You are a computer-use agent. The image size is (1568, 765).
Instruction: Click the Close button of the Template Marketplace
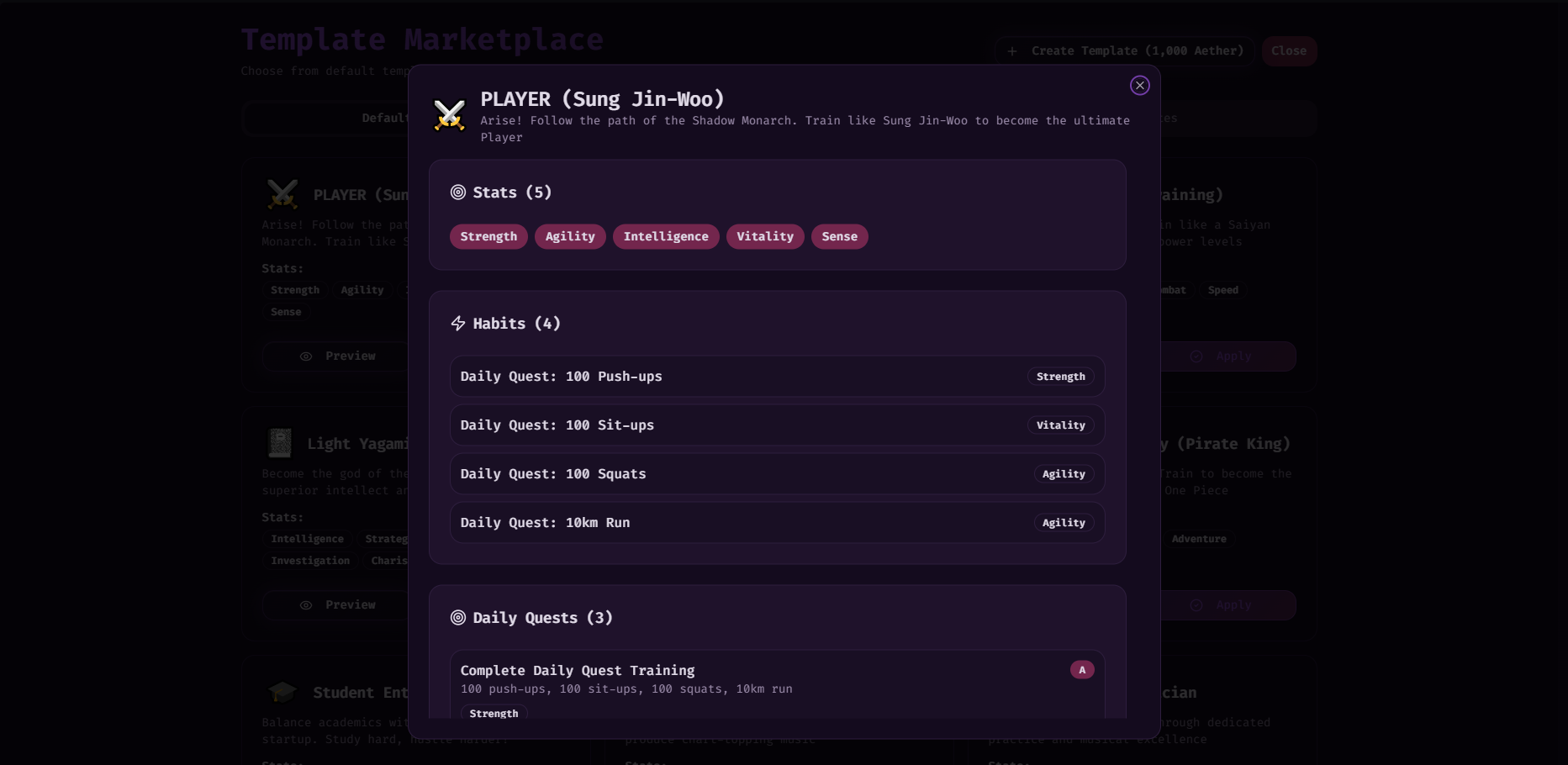1289,51
